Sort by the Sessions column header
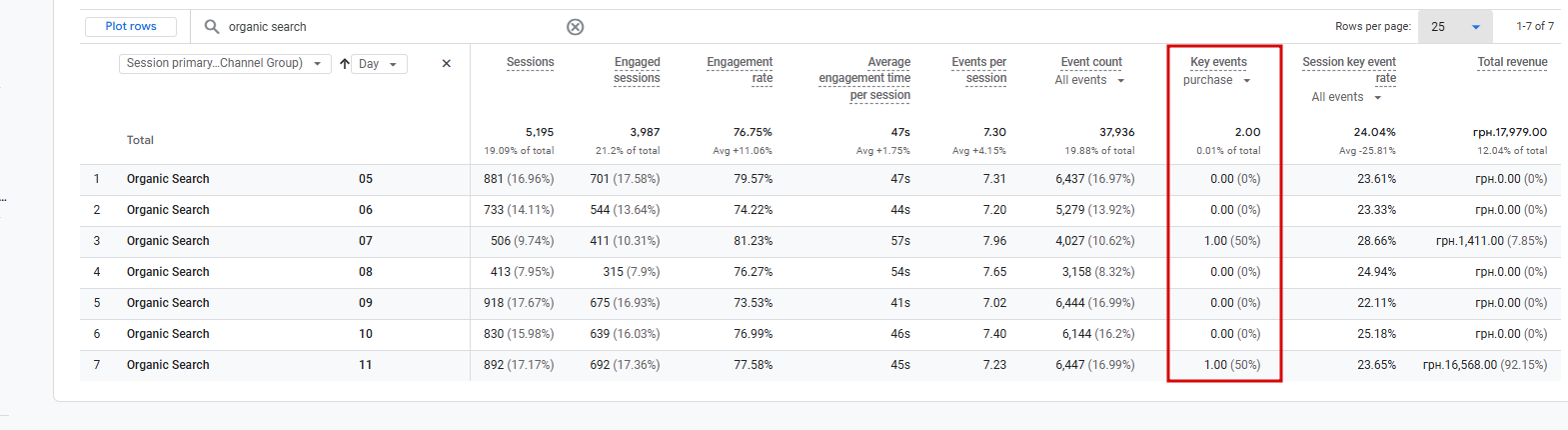The image size is (1568, 430). (x=530, y=62)
